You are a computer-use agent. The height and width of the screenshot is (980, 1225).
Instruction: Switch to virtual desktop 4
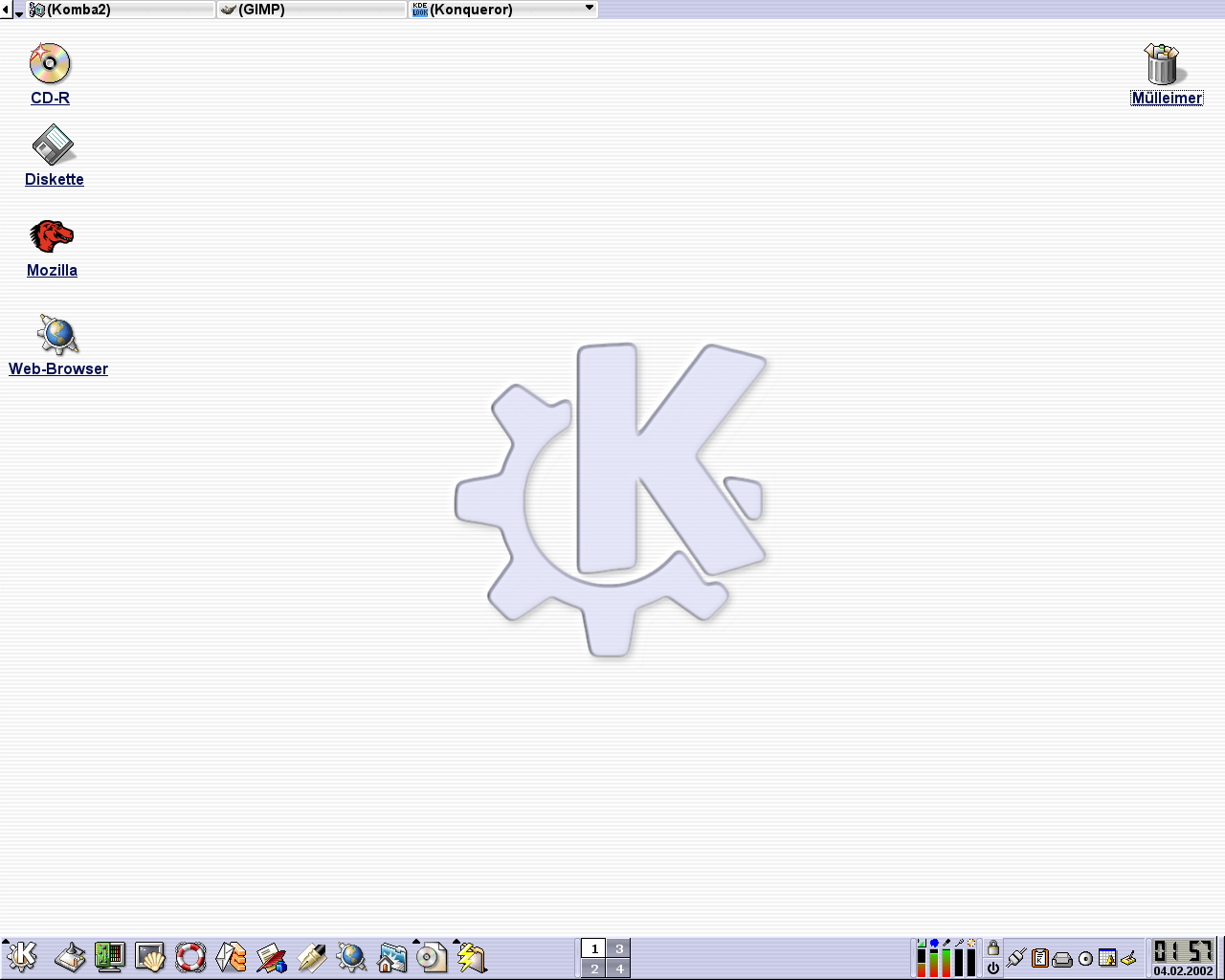[619, 969]
